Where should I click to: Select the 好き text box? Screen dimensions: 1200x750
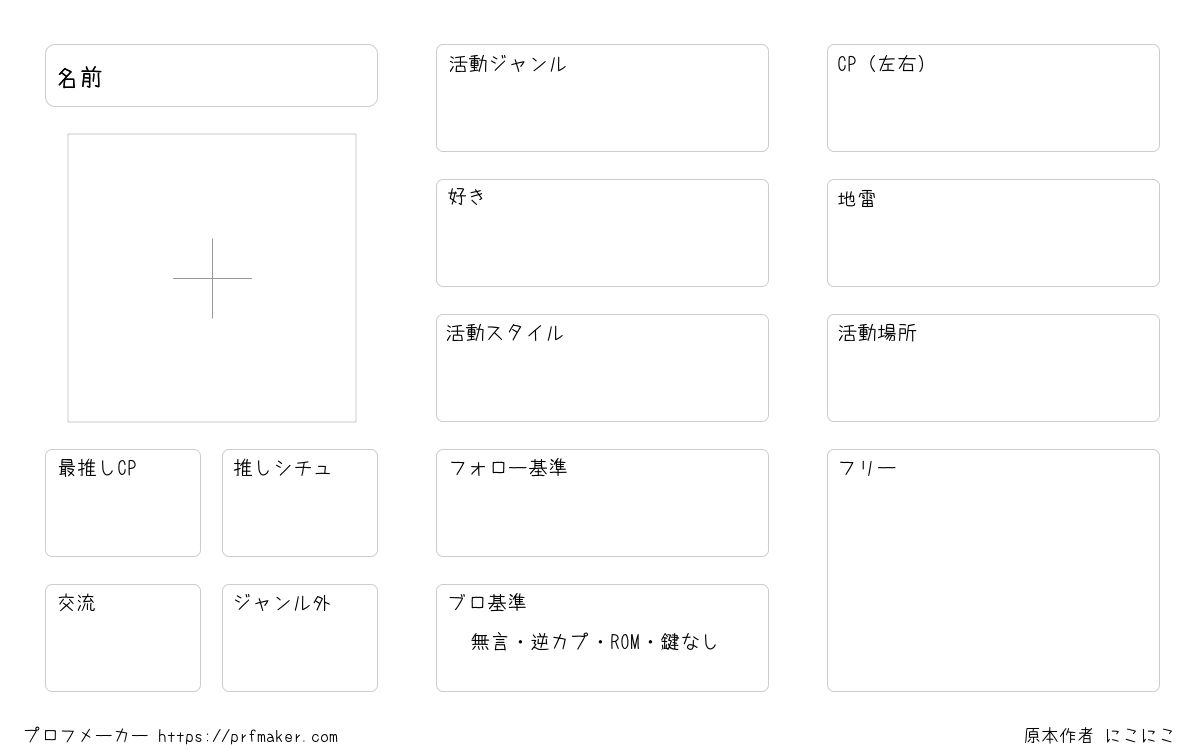[x=602, y=233]
